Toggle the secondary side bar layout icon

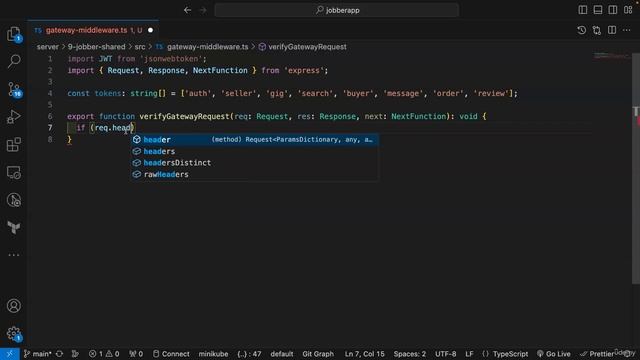[x=613, y=10]
